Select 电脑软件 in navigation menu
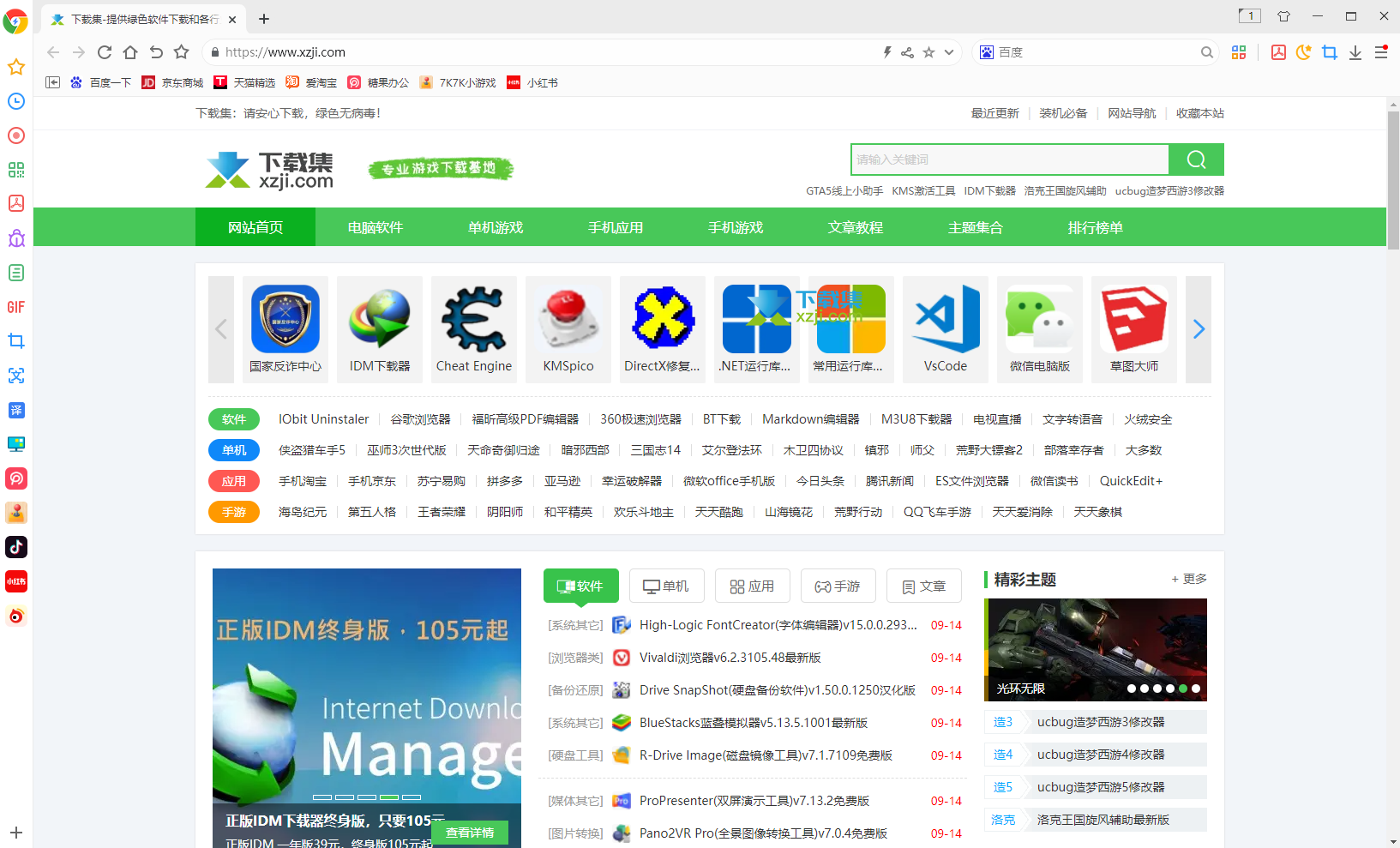1400x848 pixels. [x=376, y=227]
